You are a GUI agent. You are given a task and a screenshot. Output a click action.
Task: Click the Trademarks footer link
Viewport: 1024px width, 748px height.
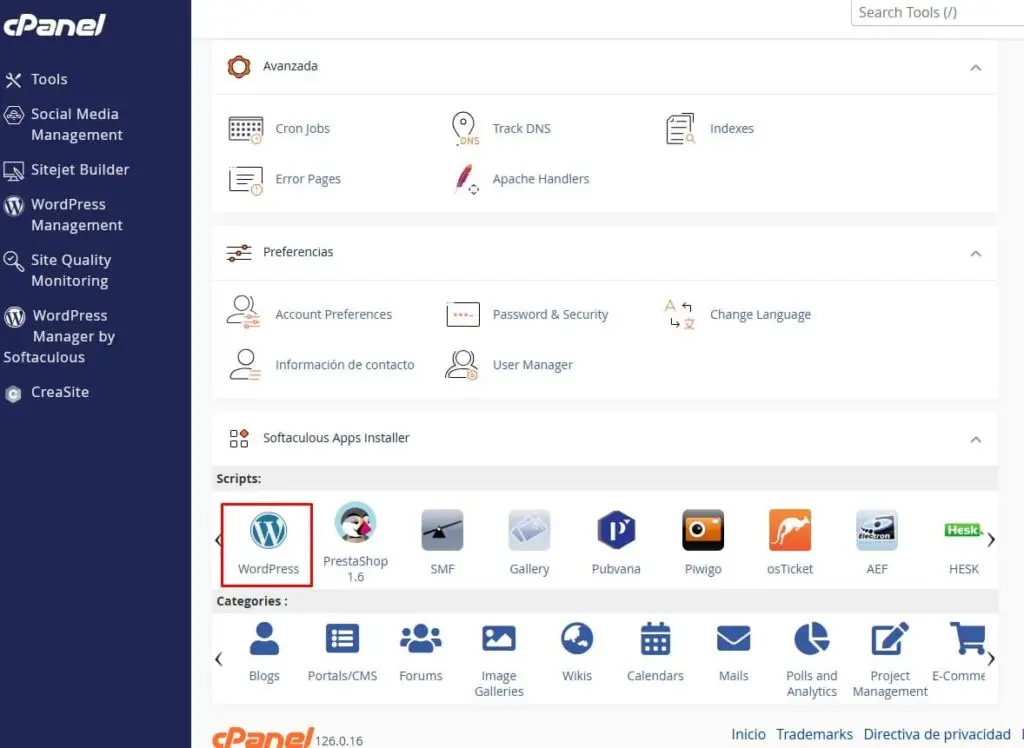pyautogui.click(x=814, y=734)
